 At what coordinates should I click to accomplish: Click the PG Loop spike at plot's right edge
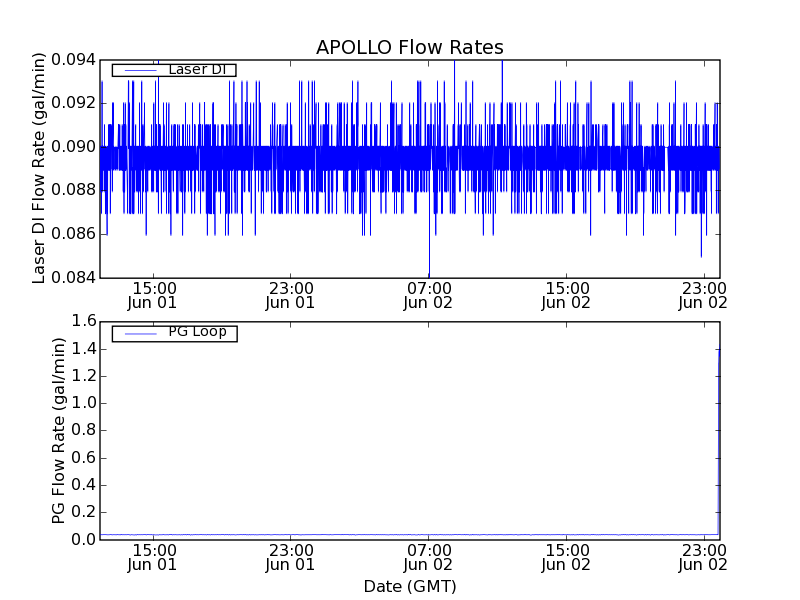pos(719,442)
